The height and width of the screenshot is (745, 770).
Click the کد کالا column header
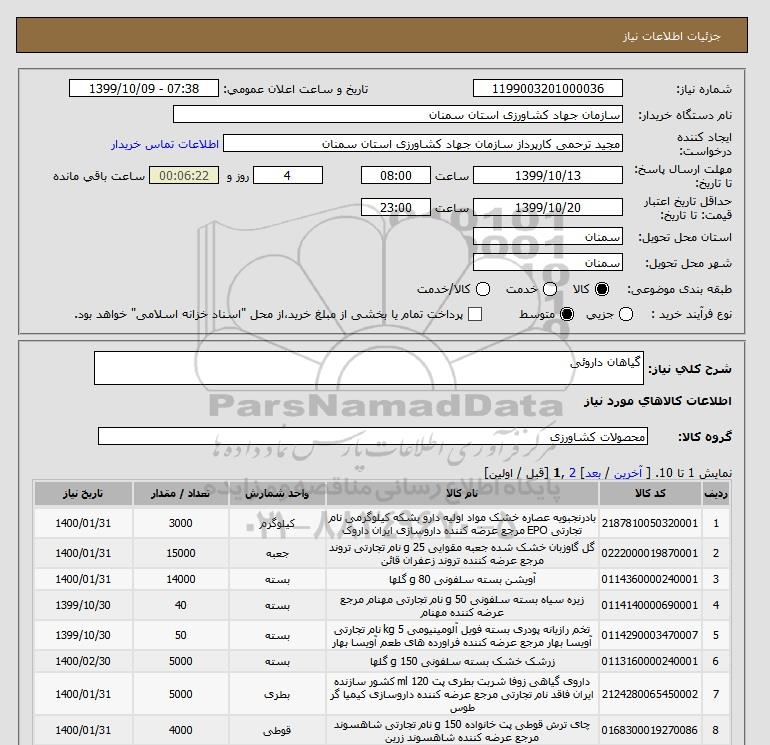[650, 494]
